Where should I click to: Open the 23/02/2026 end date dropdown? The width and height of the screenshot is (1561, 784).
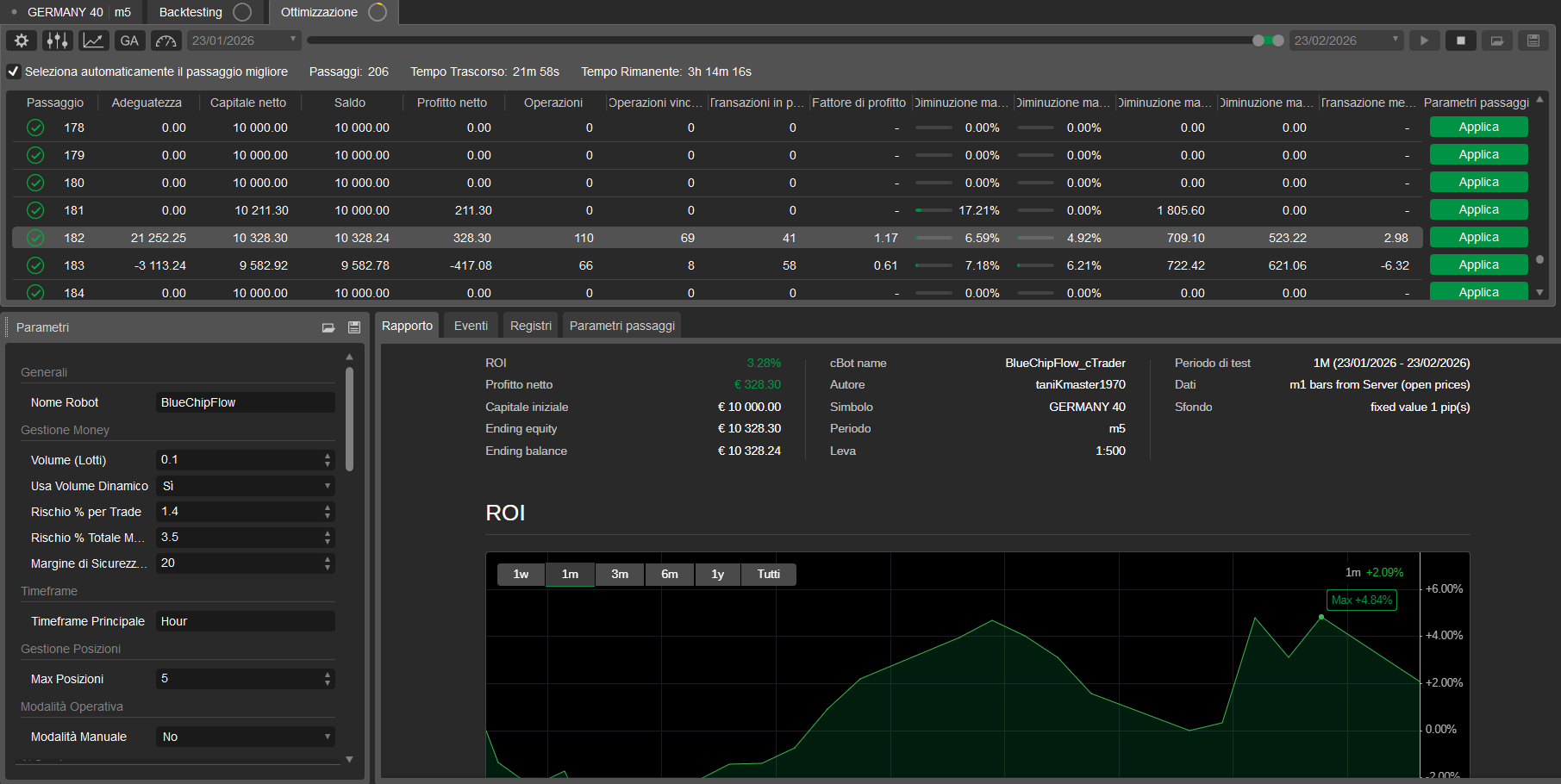click(1394, 40)
